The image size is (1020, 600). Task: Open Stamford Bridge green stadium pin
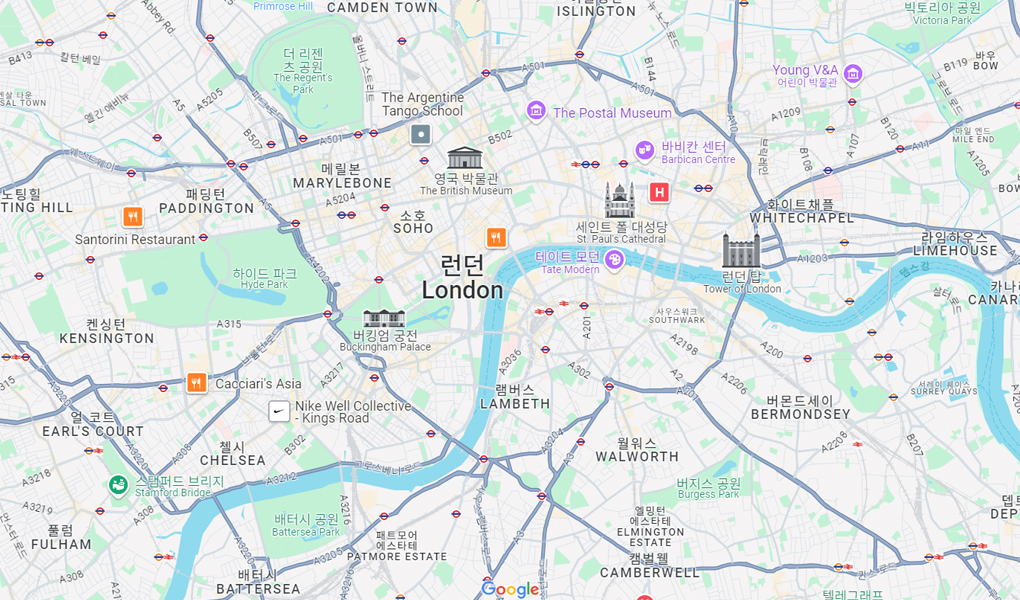[118, 485]
